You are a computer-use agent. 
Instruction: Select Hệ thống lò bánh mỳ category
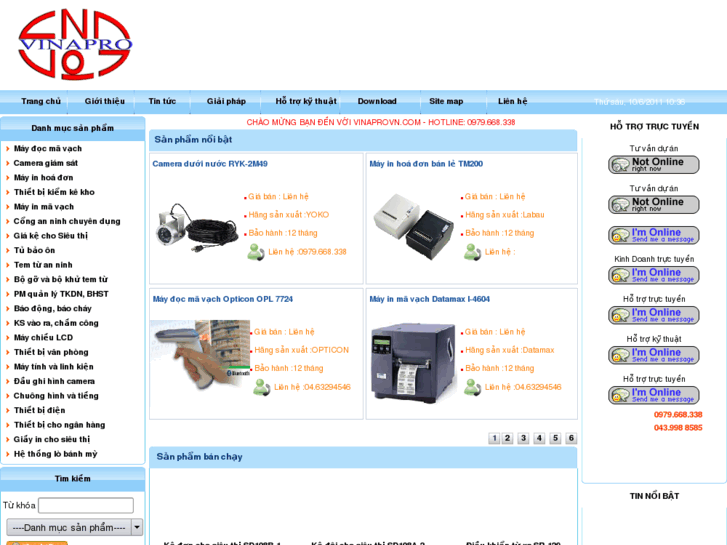pos(56,454)
